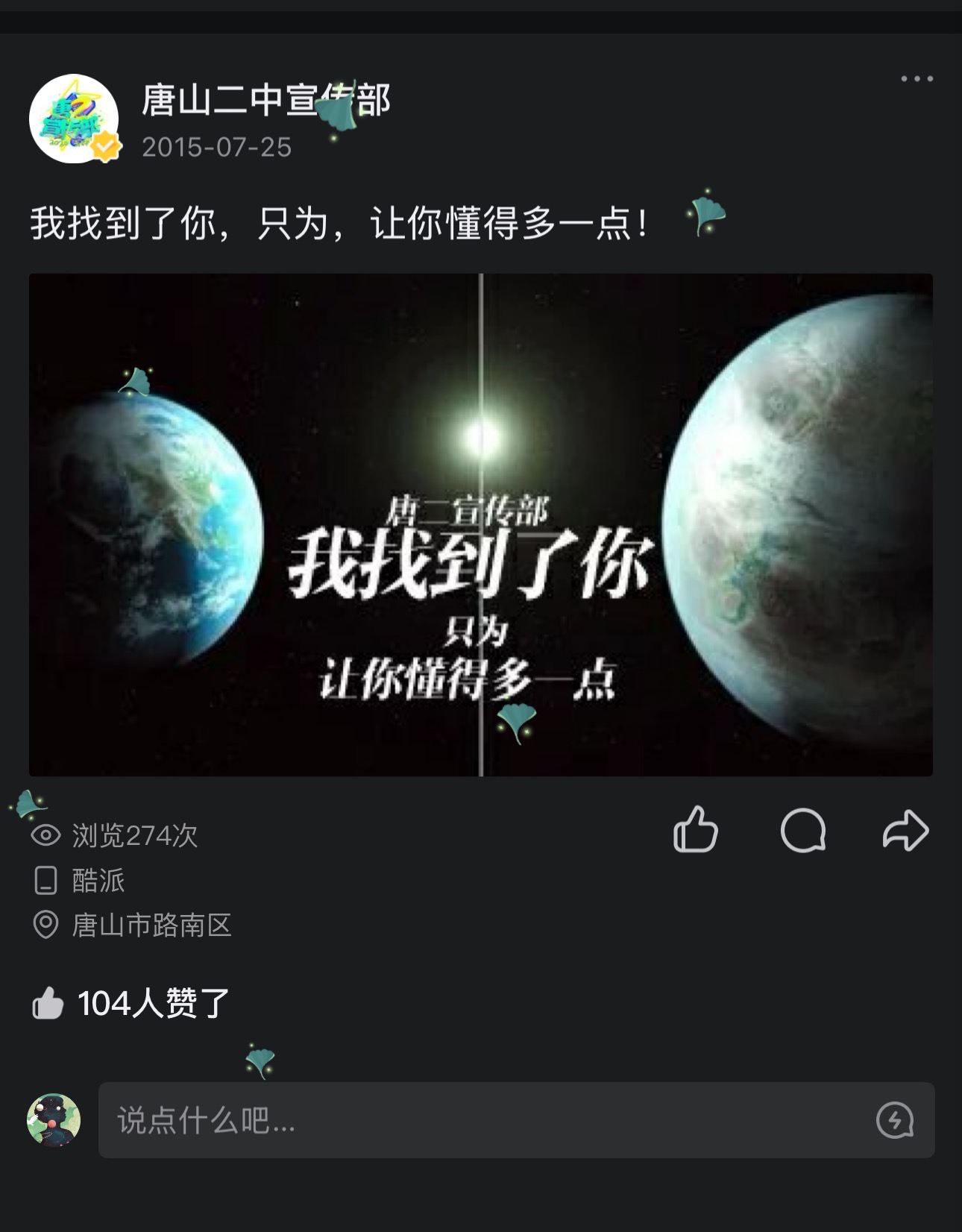
Task: Tap the yellow verified badge on avatar
Action: point(107,146)
